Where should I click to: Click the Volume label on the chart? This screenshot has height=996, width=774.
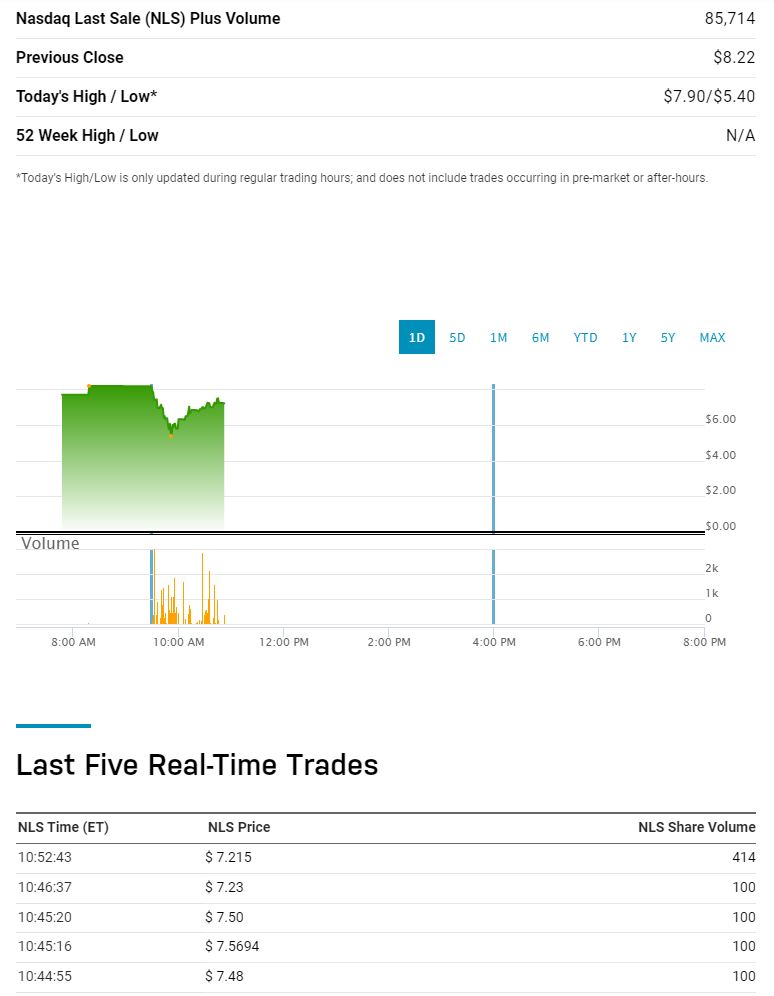(x=50, y=543)
